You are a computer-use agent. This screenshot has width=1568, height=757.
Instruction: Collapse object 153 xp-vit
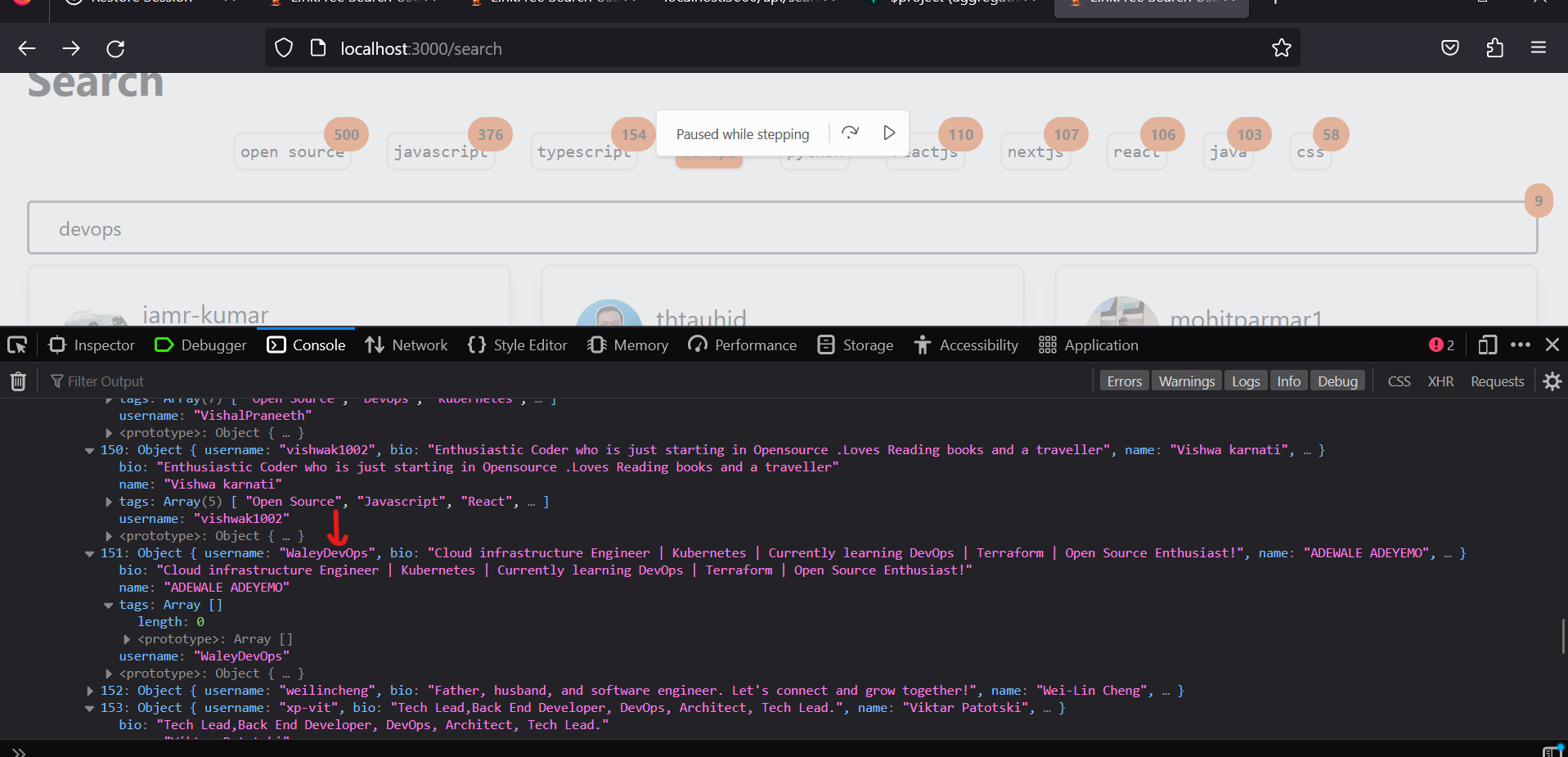89,709
